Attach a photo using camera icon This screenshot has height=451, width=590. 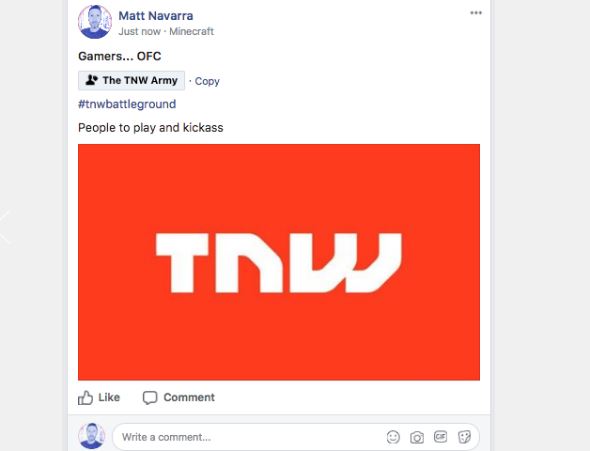(x=417, y=437)
